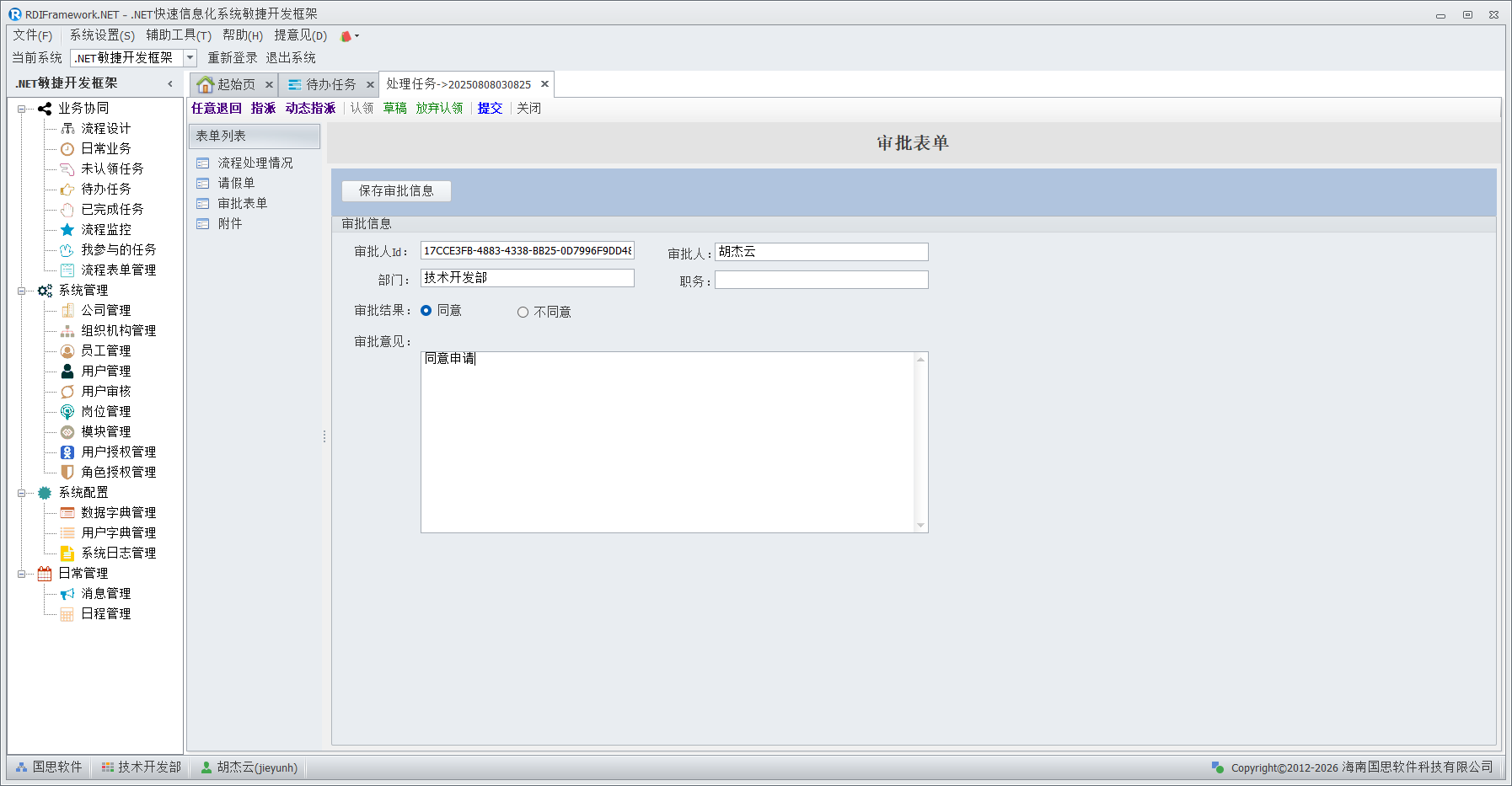Collapse the 系统配置 tree node
The height and width of the screenshot is (786, 1512).
21,493
